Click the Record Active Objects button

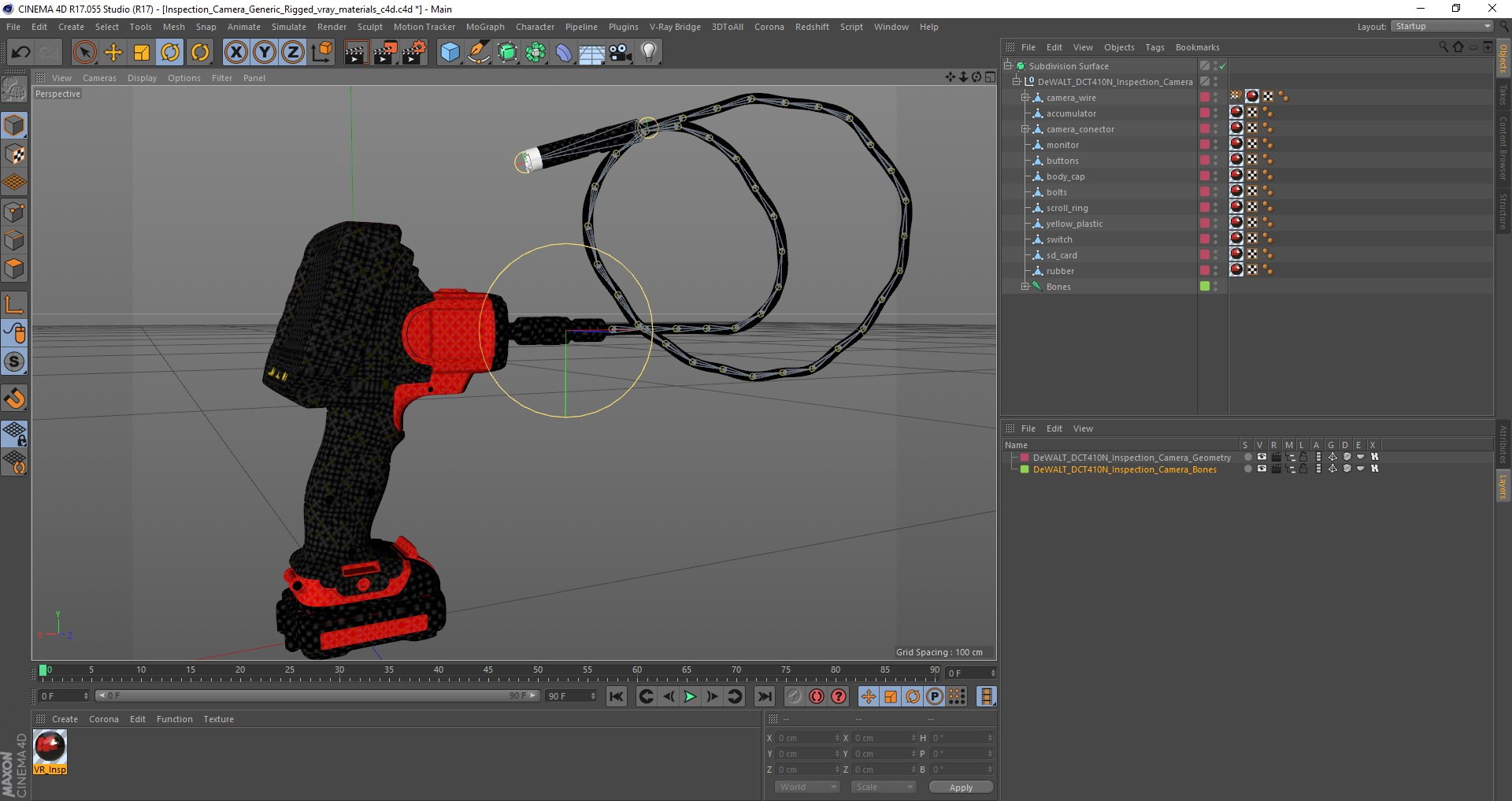[x=794, y=696]
